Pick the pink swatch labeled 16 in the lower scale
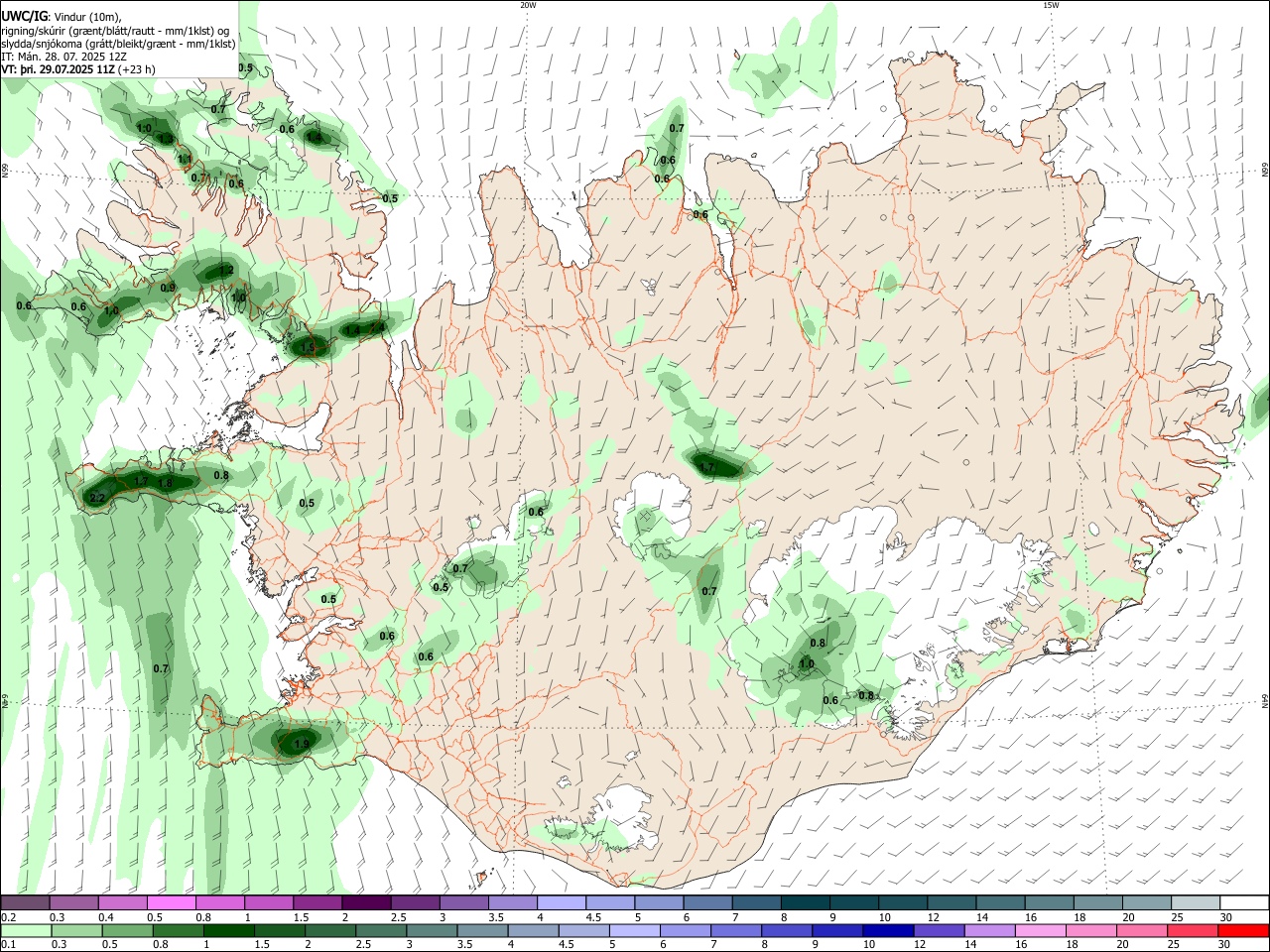This screenshot has height=952, width=1270. 1041,930
